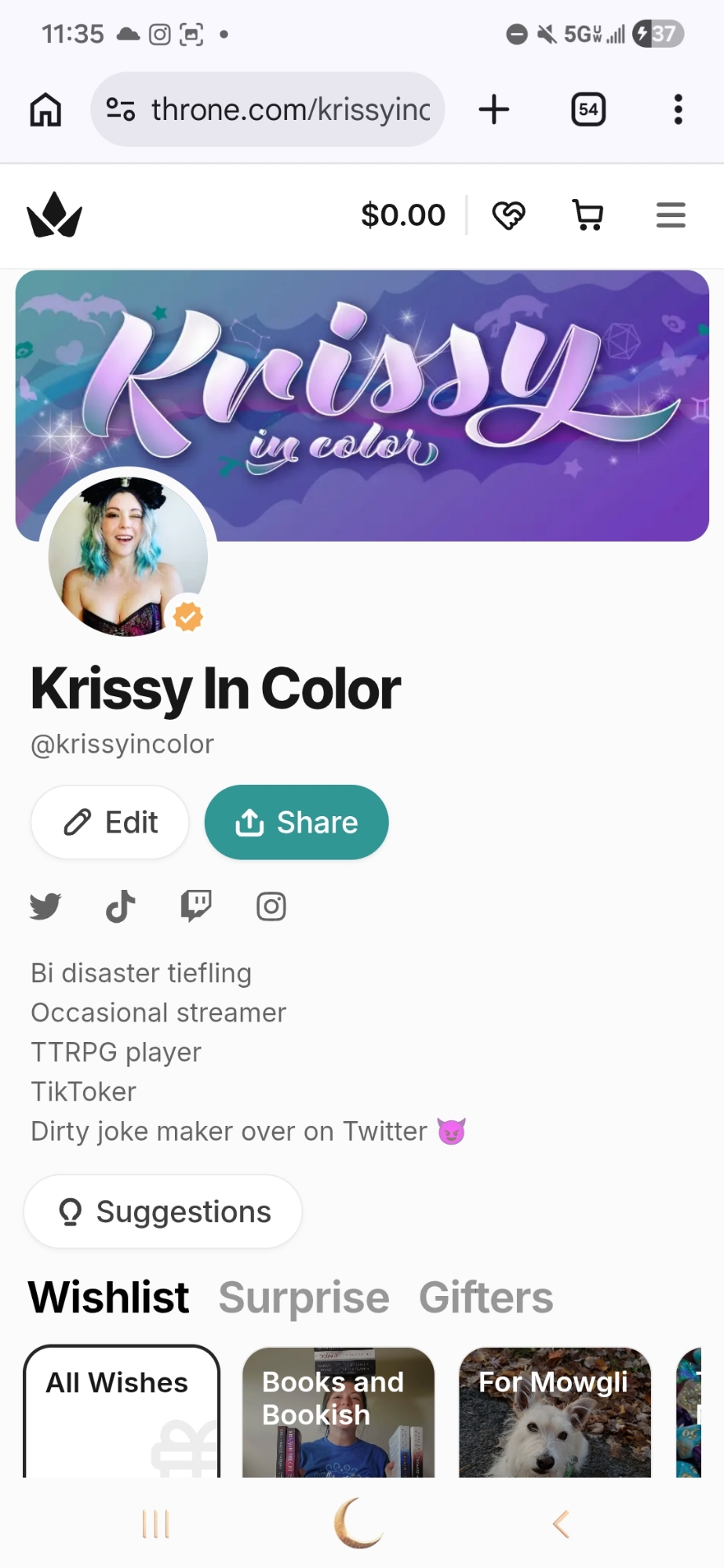This screenshot has height=1568, width=724.
Task: Open the Instagram profile link icon
Action: pyautogui.click(x=271, y=906)
